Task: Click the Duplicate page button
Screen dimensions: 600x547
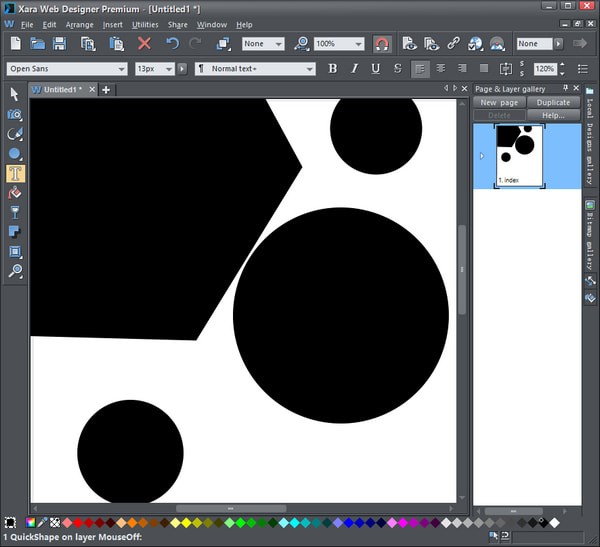Action: (553, 102)
